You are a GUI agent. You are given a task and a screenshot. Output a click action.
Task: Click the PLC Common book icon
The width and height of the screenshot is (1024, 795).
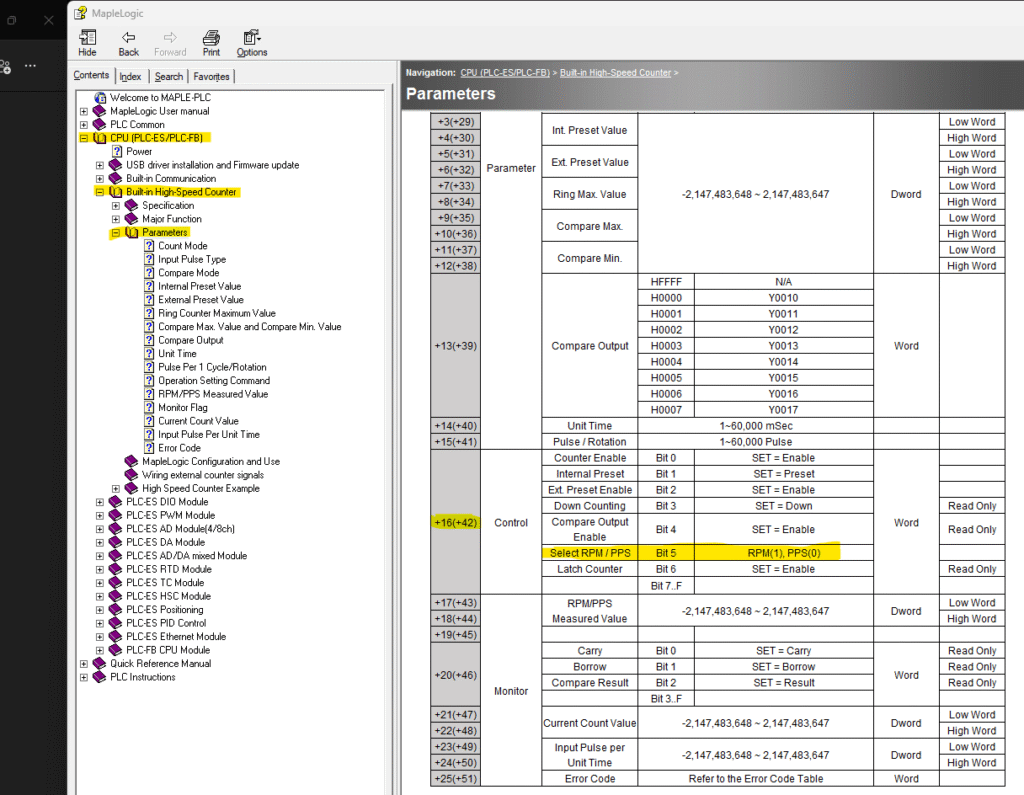coord(100,125)
